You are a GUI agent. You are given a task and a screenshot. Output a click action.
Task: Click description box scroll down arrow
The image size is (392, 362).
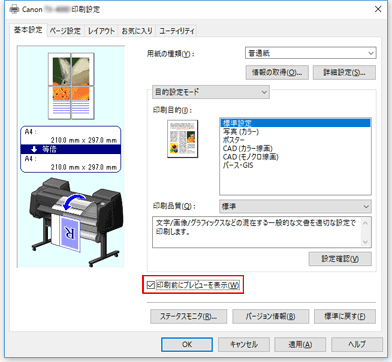(366, 242)
